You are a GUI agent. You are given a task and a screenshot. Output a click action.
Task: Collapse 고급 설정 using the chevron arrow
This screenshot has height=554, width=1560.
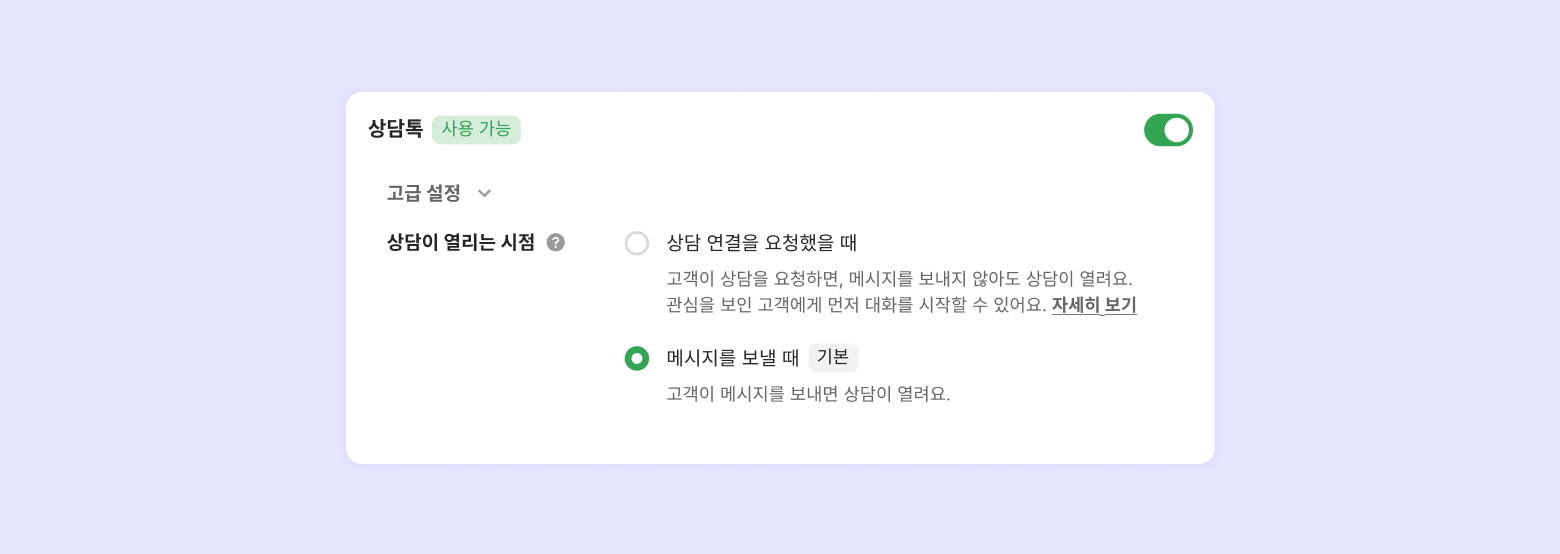click(484, 193)
